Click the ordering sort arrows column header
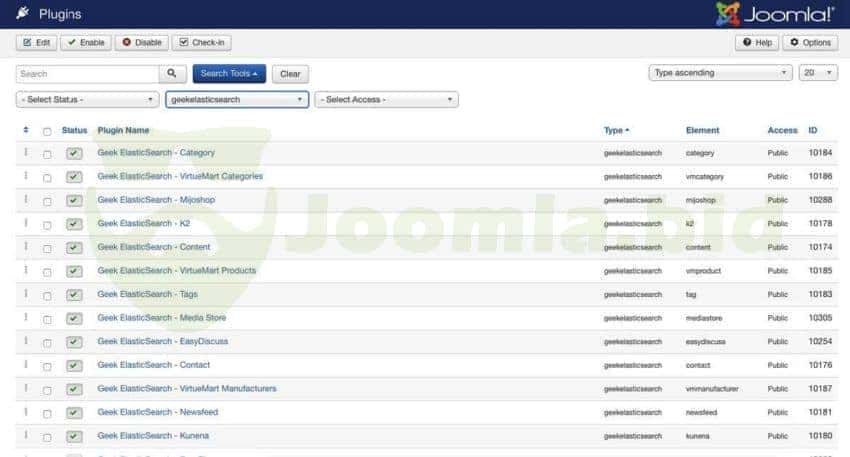 [x=25, y=130]
